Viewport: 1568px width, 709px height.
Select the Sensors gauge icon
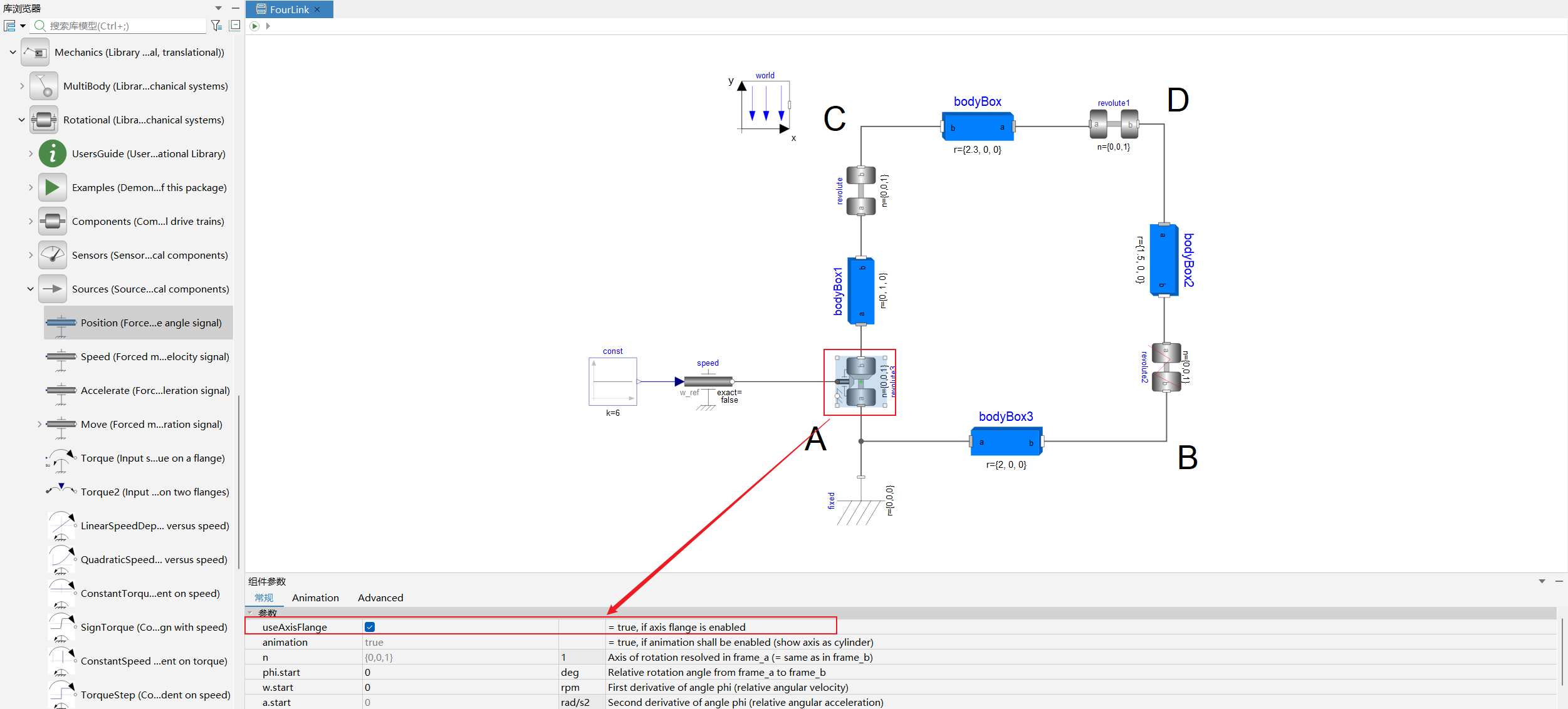(53, 256)
